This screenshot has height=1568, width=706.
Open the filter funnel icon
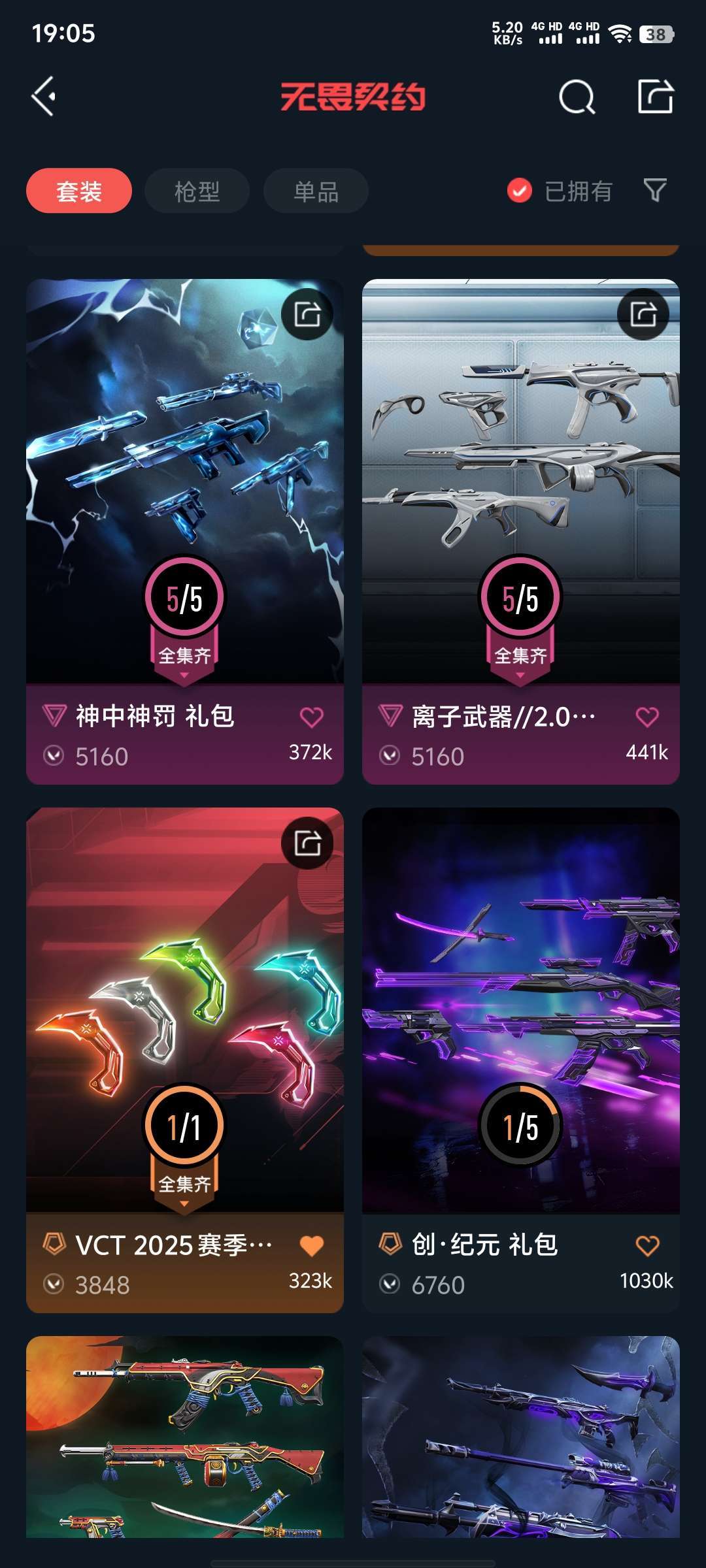tap(655, 190)
